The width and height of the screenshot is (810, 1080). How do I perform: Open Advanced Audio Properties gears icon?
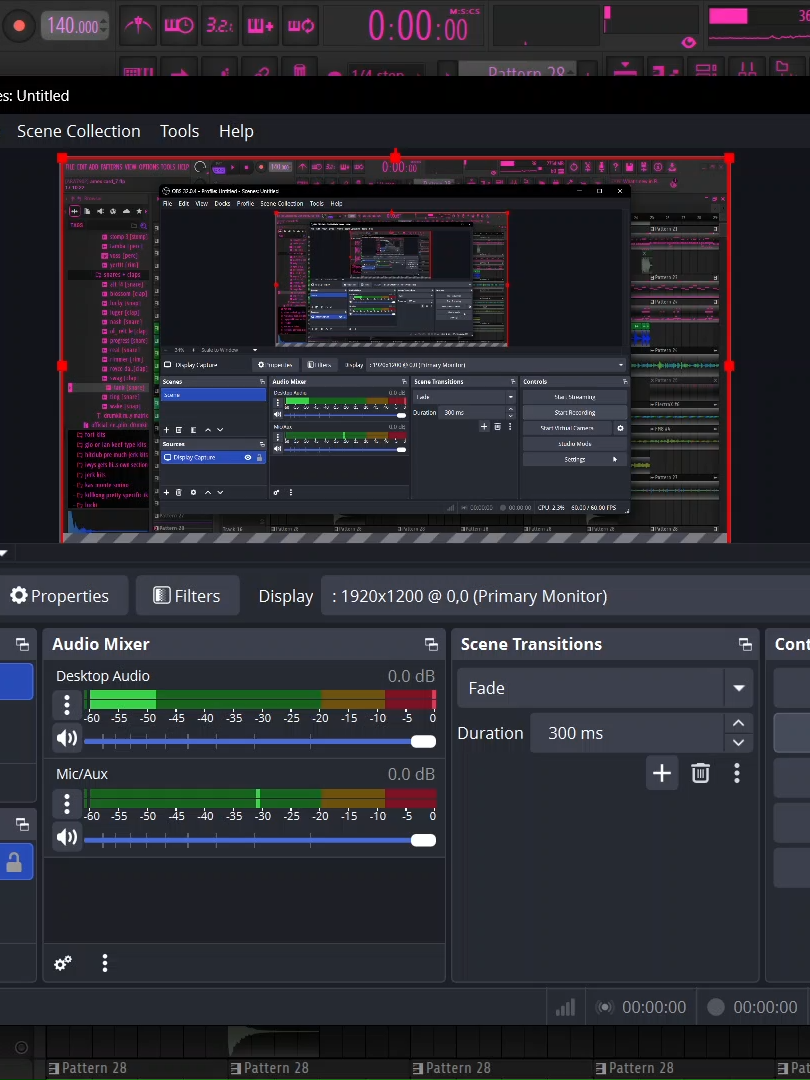click(x=63, y=963)
